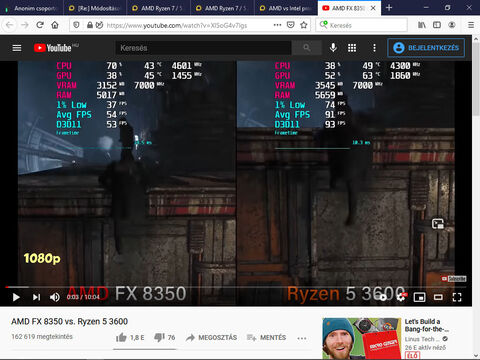Screen dimensions: 480x360
Task: Dislike the video with thumbs down
Action: pyautogui.click(x=159, y=338)
